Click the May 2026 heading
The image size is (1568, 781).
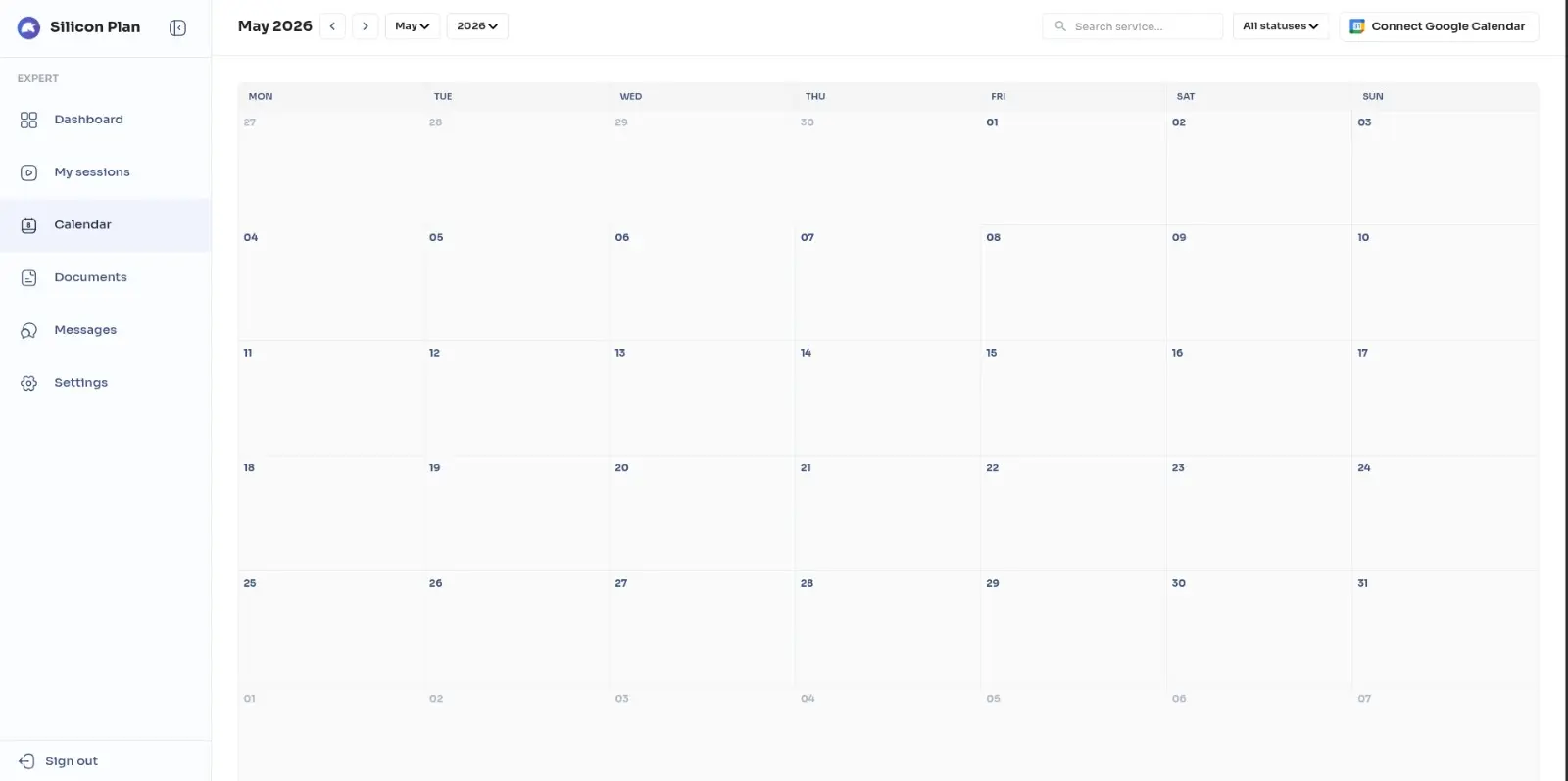[274, 26]
